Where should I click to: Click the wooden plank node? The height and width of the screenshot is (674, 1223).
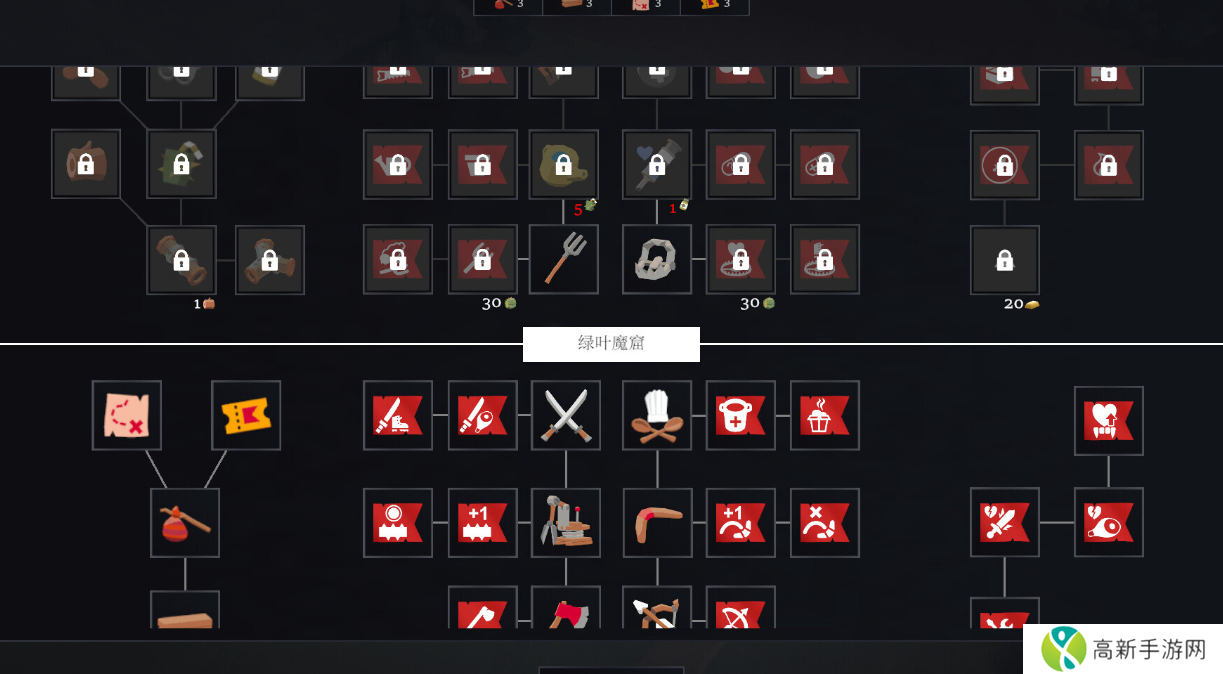coord(185,612)
